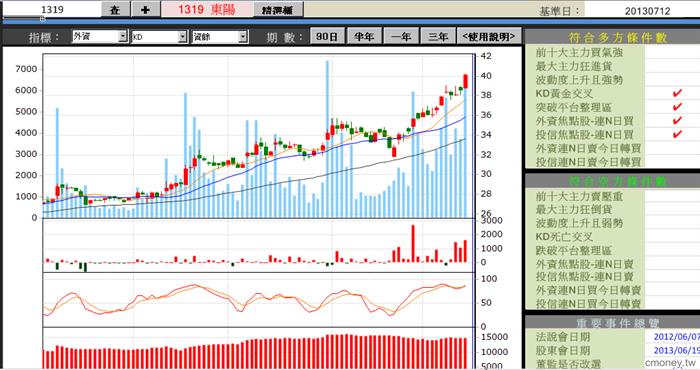Click the 重要事件總覽 header

tap(612, 322)
